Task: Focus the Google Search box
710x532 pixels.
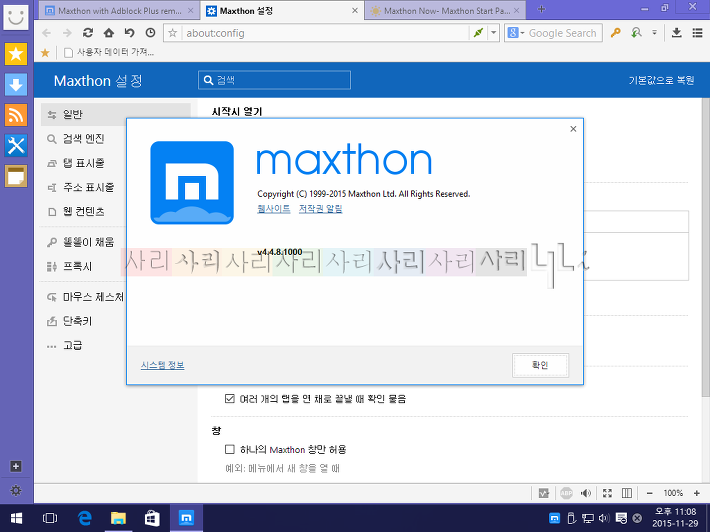Action: tap(564, 33)
